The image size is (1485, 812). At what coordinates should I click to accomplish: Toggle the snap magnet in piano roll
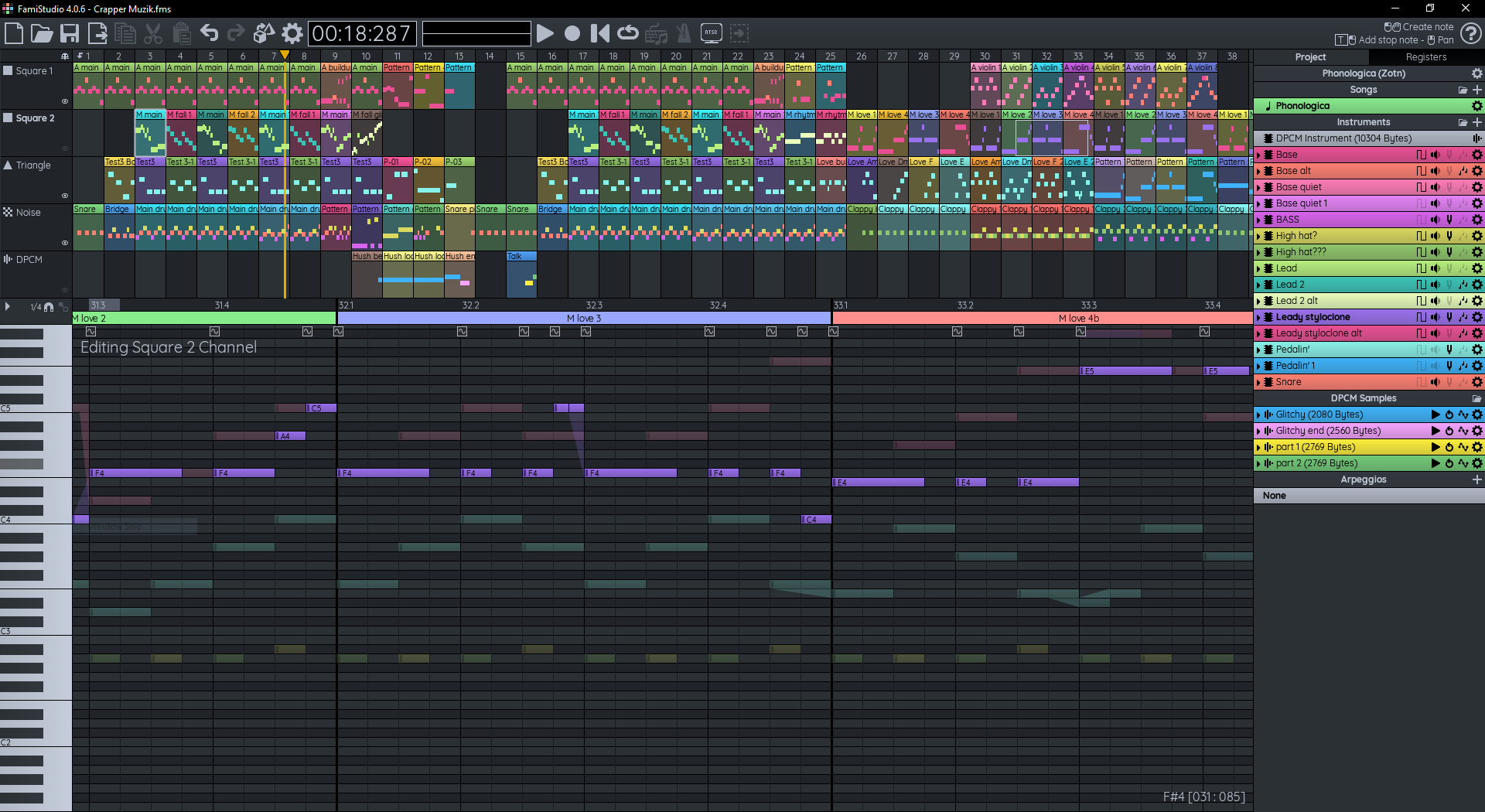(49, 307)
